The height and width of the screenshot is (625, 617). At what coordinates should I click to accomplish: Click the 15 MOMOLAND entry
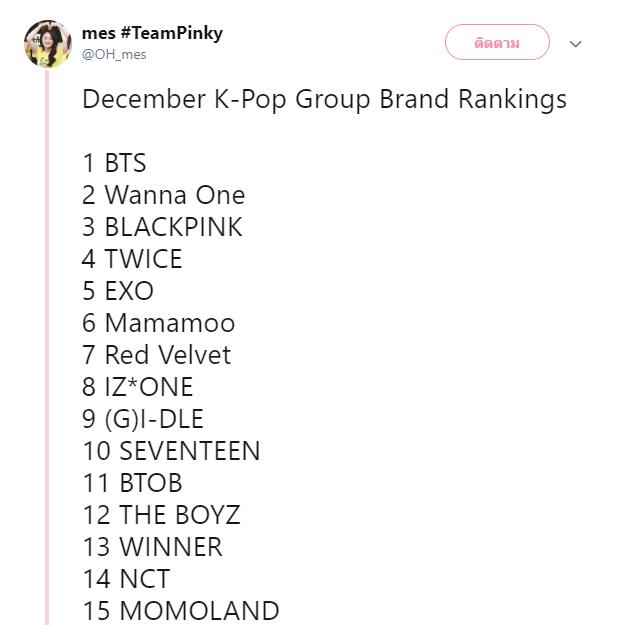181,610
